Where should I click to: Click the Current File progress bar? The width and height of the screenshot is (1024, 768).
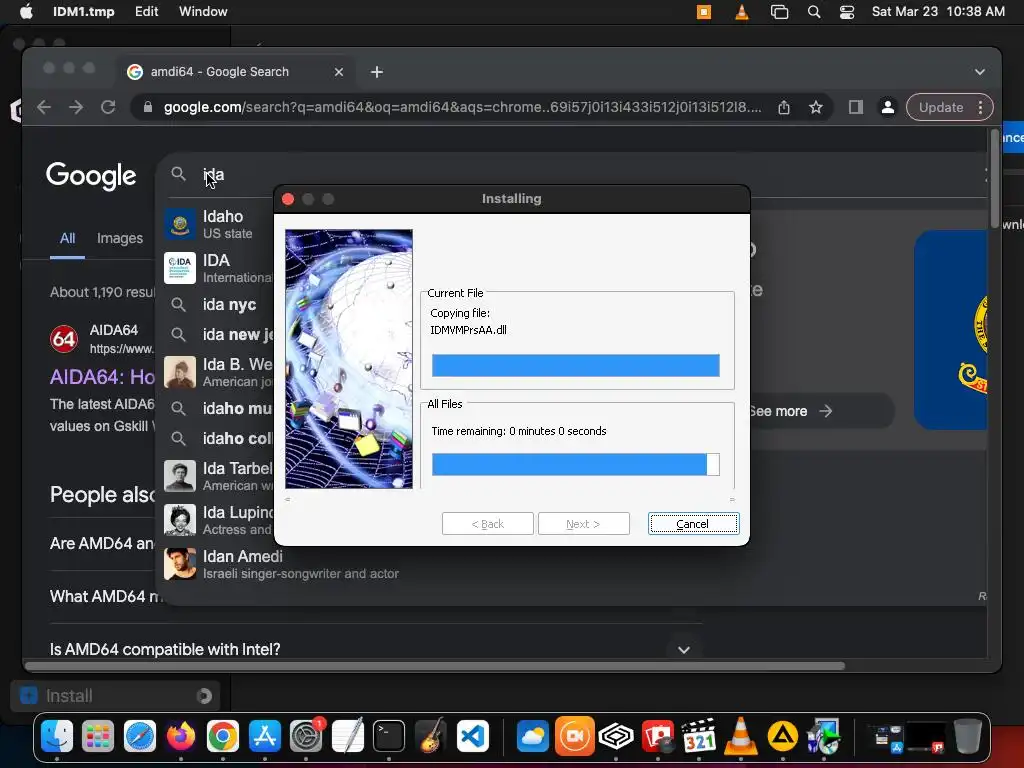coord(575,365)
